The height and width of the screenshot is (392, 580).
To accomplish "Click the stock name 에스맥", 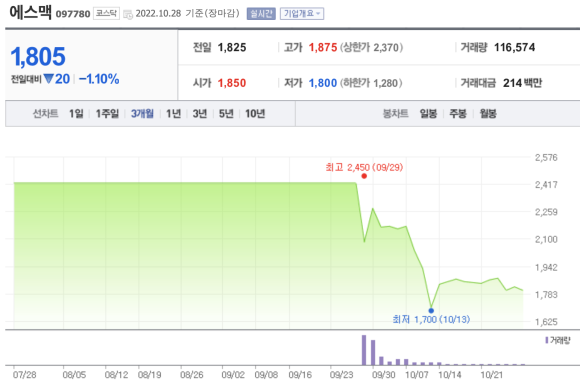I will (x=31, y=12).
